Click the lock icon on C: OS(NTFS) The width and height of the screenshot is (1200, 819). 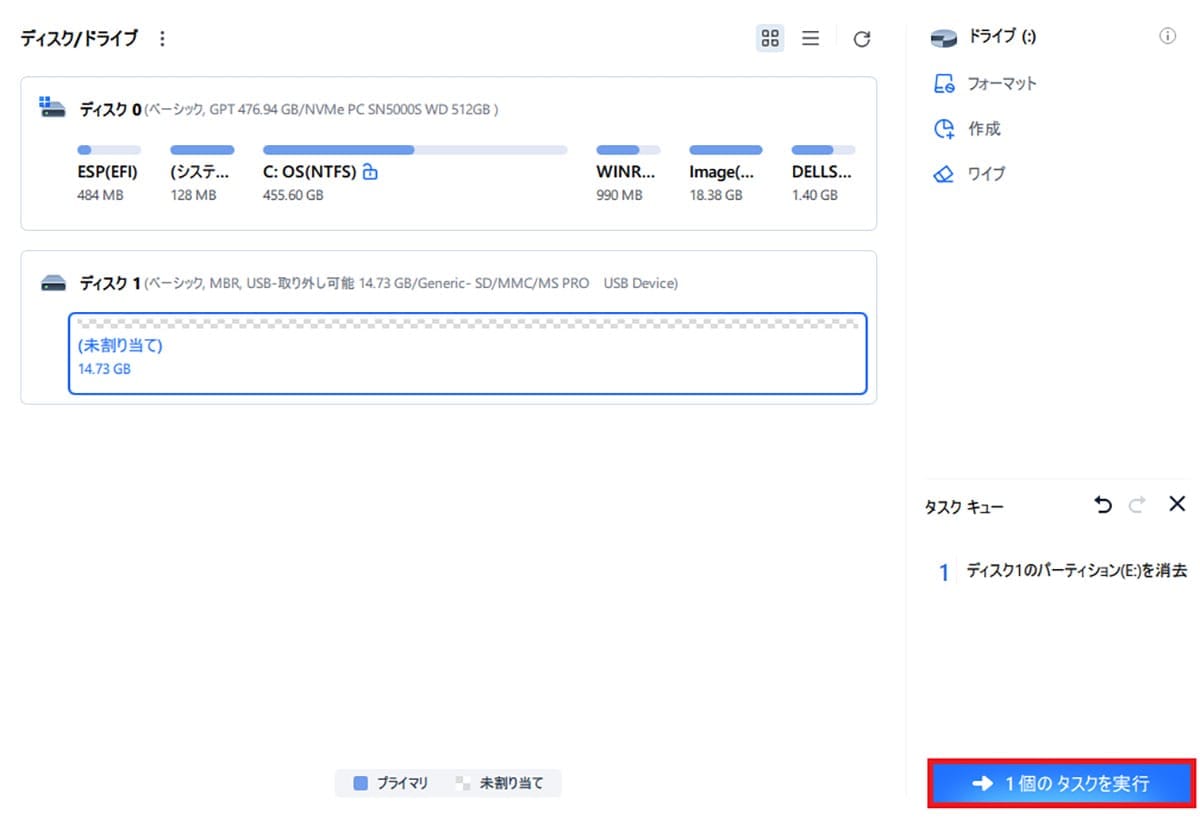[x=371, y=171]
